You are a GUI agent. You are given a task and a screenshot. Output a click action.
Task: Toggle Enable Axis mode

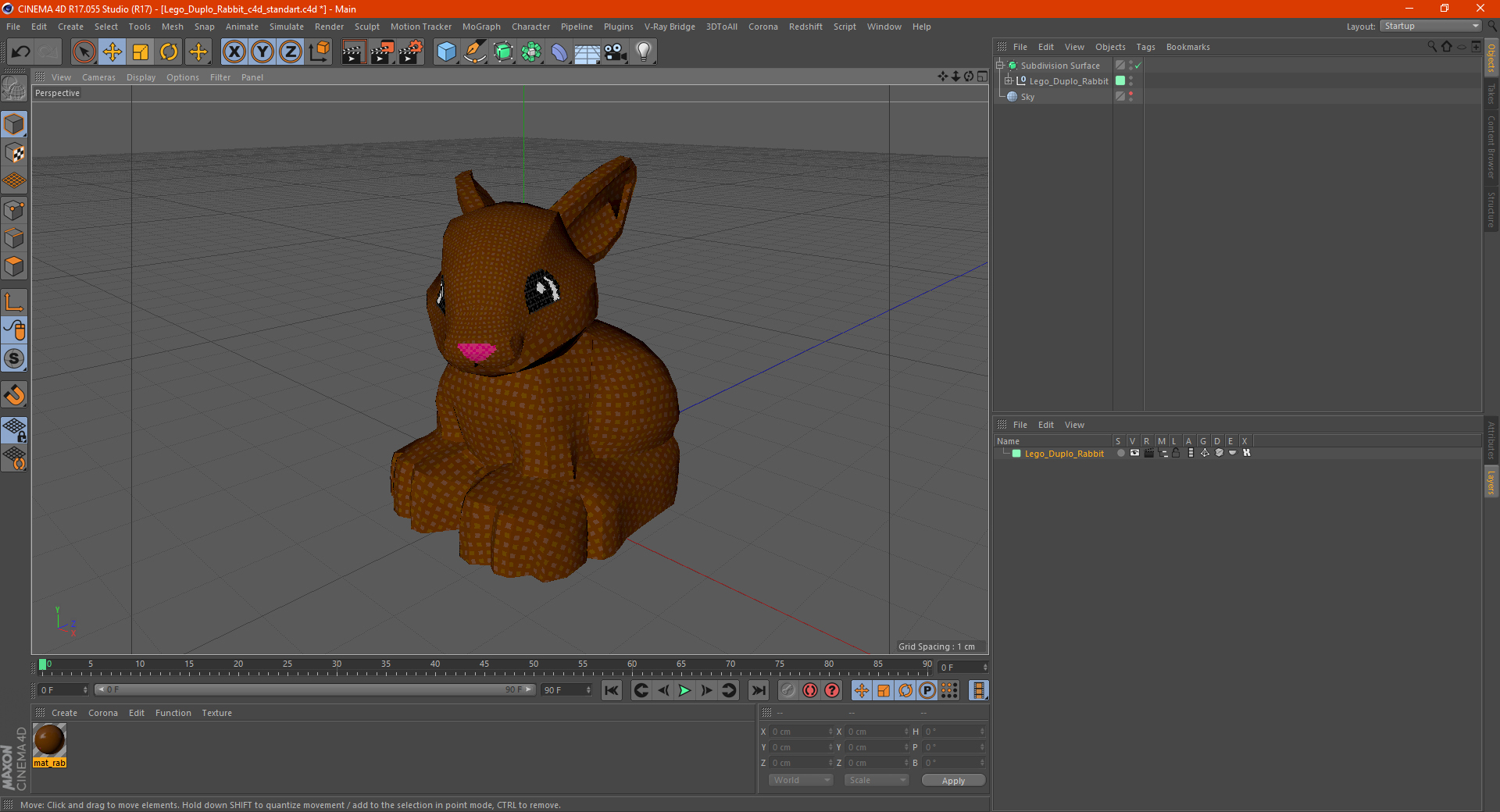(14, 302)
